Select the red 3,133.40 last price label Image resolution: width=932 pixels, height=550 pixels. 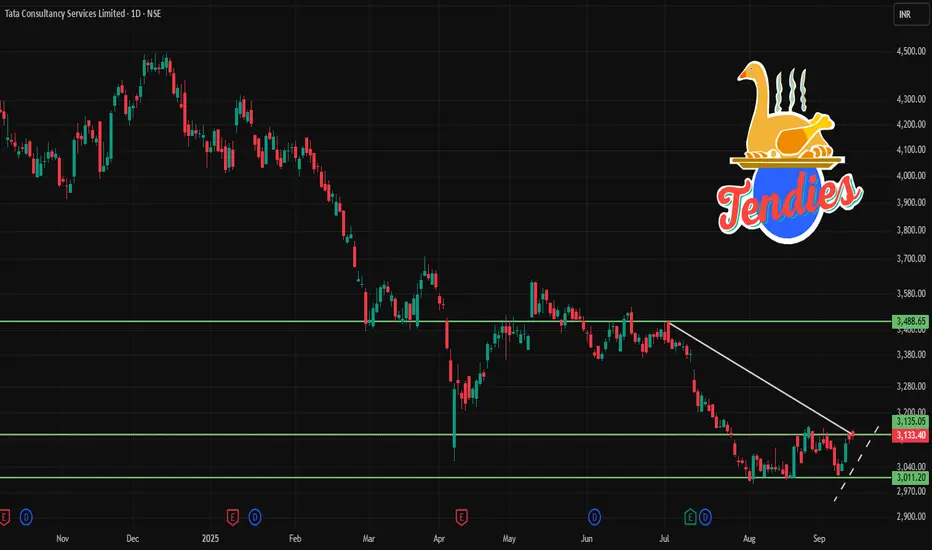pyautogui.click(x=911, y=435)
